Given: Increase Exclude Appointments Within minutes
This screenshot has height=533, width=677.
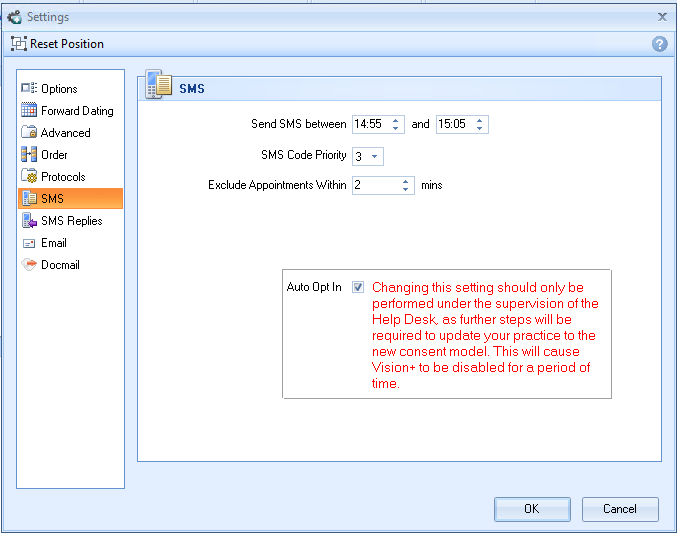Looking at the screenshot, I should click(x=405, y=181).
